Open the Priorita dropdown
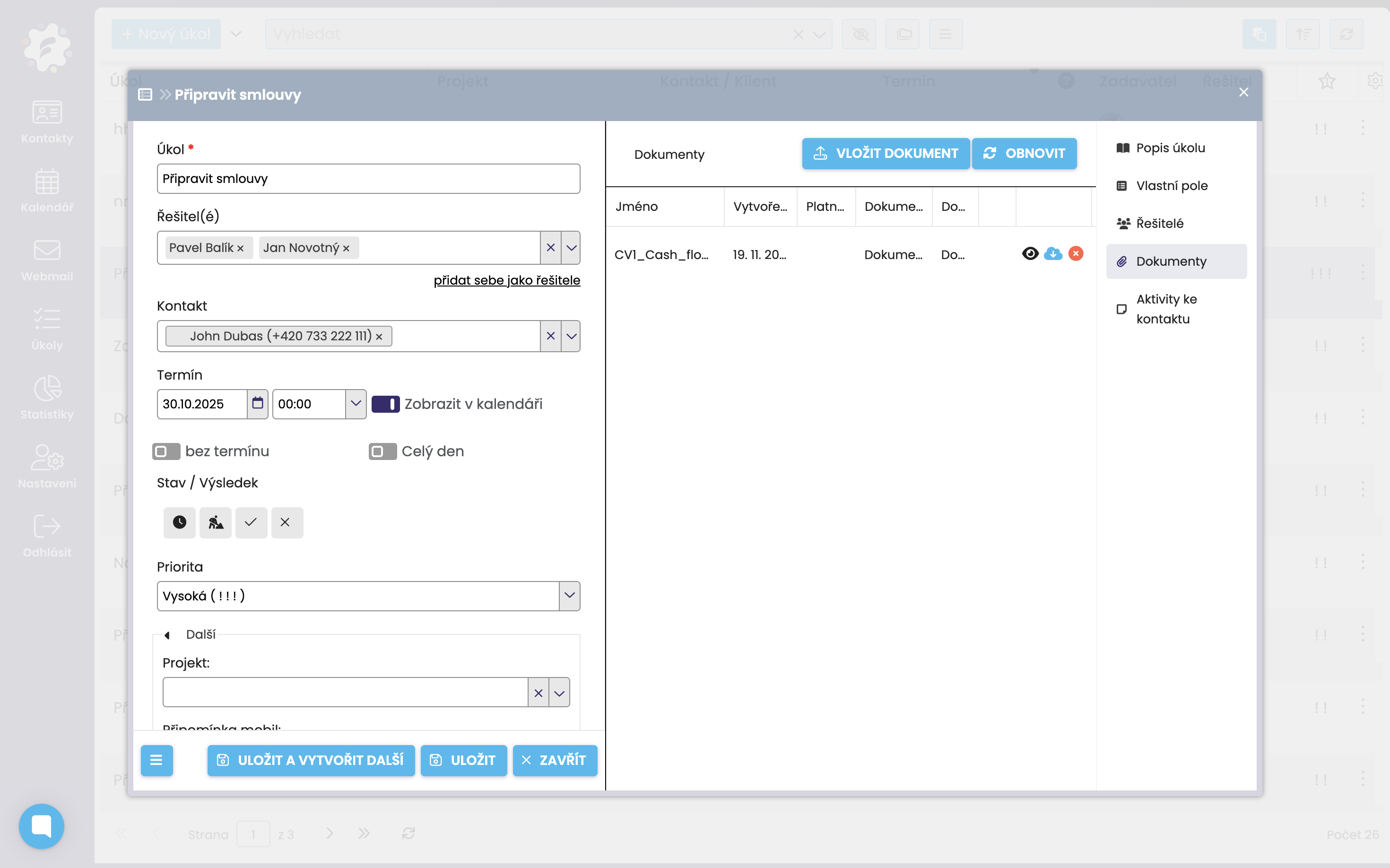1390x868 pixels. [x=569, y=596]
